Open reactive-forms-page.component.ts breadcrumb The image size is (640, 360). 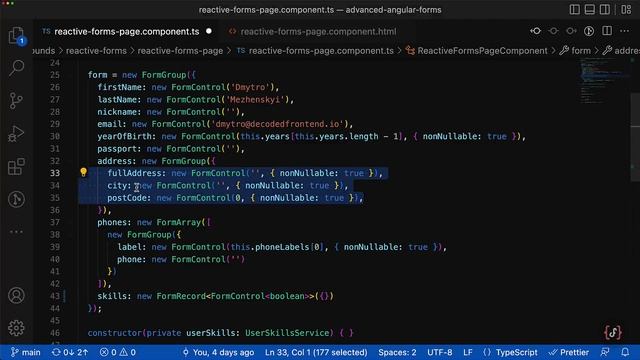(x=321, y=51)
